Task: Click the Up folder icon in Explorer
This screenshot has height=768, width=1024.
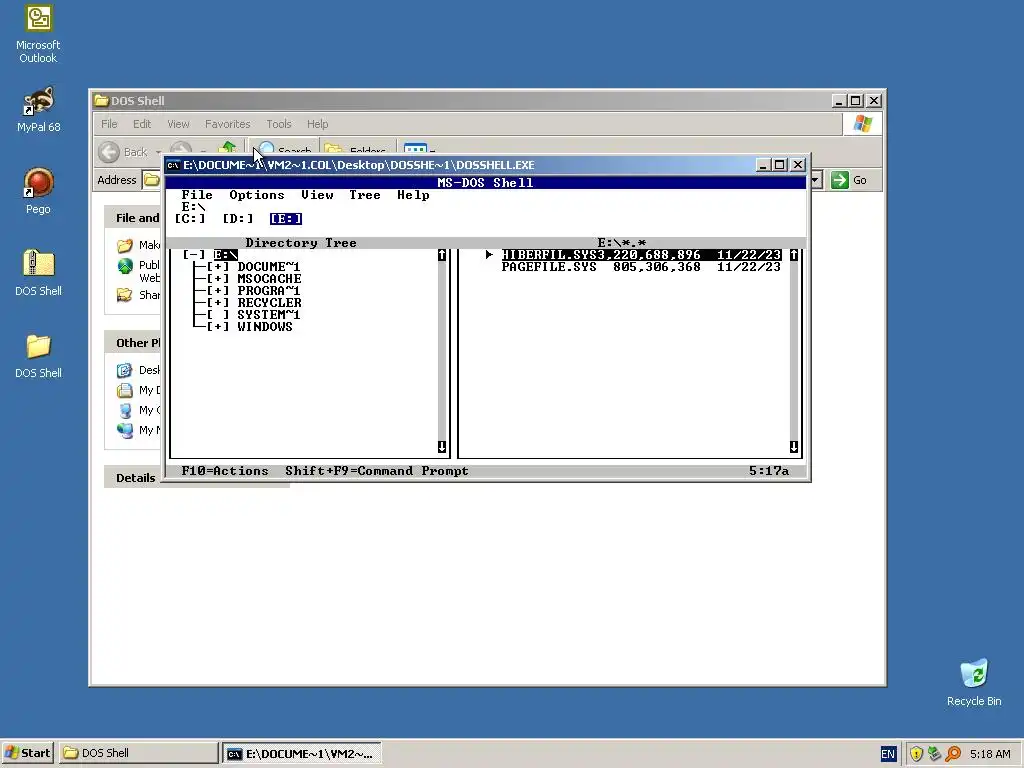Action: (x=227, y=149)
